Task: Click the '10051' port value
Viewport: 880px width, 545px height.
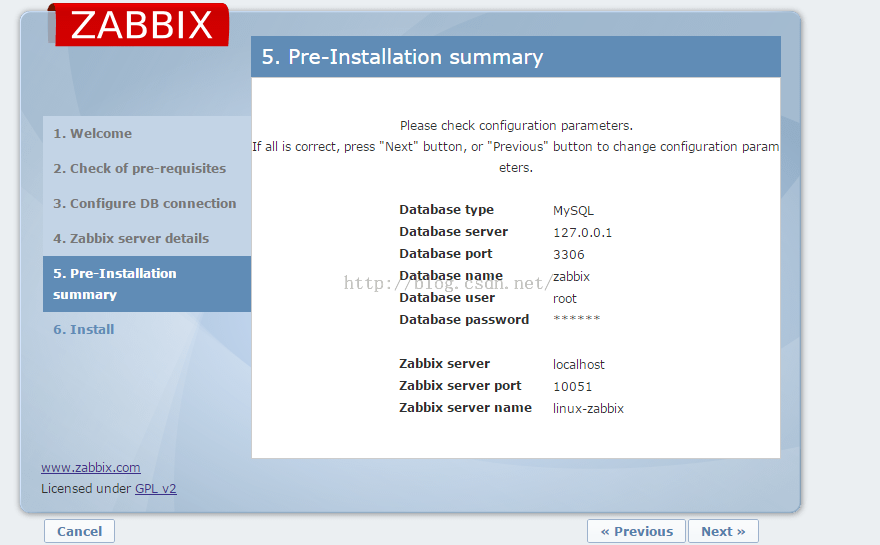Action: tap(572, 387)
